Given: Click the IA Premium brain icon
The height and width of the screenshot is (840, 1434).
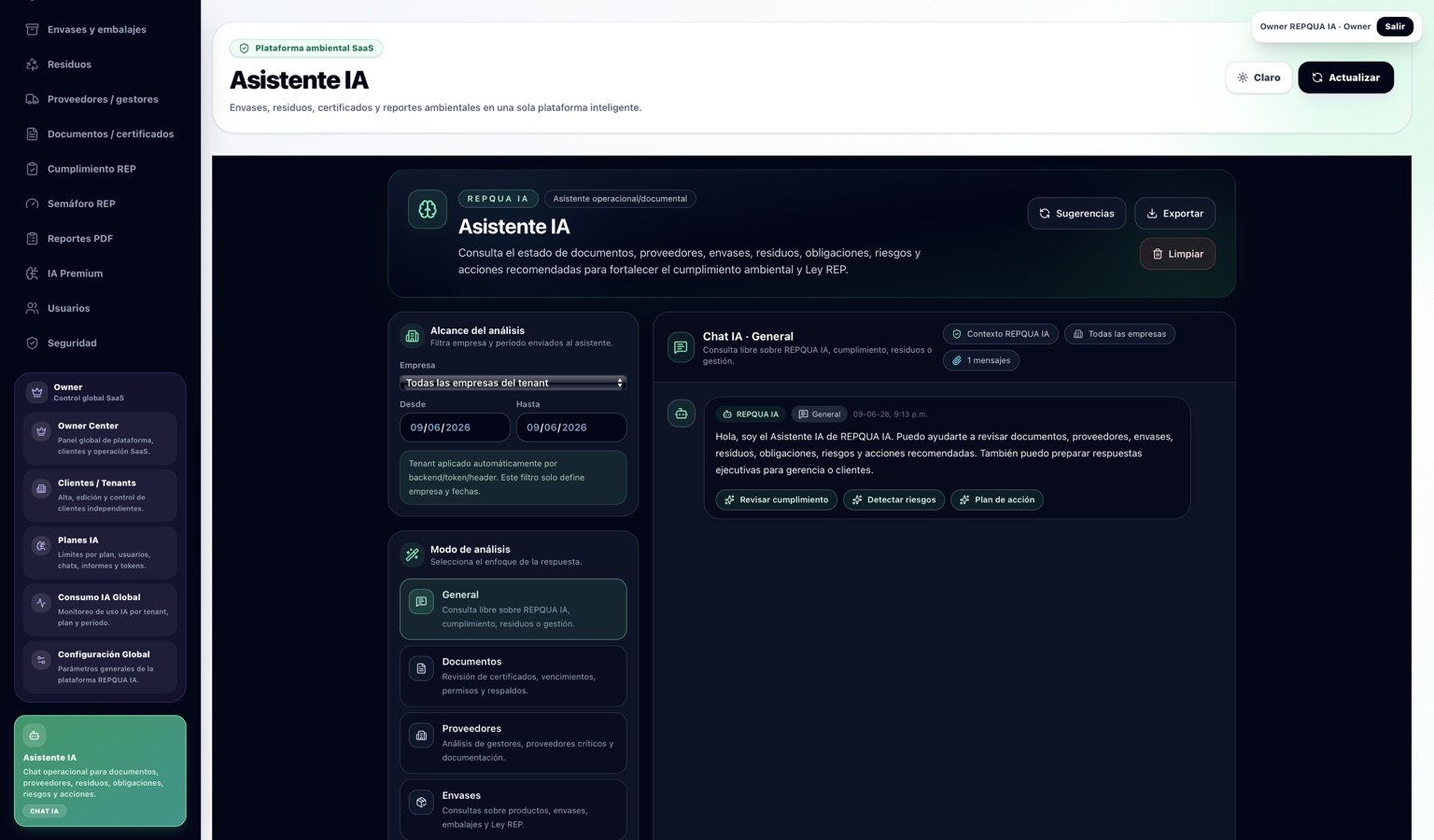Looking at the screenshot, I should [32, 273].
